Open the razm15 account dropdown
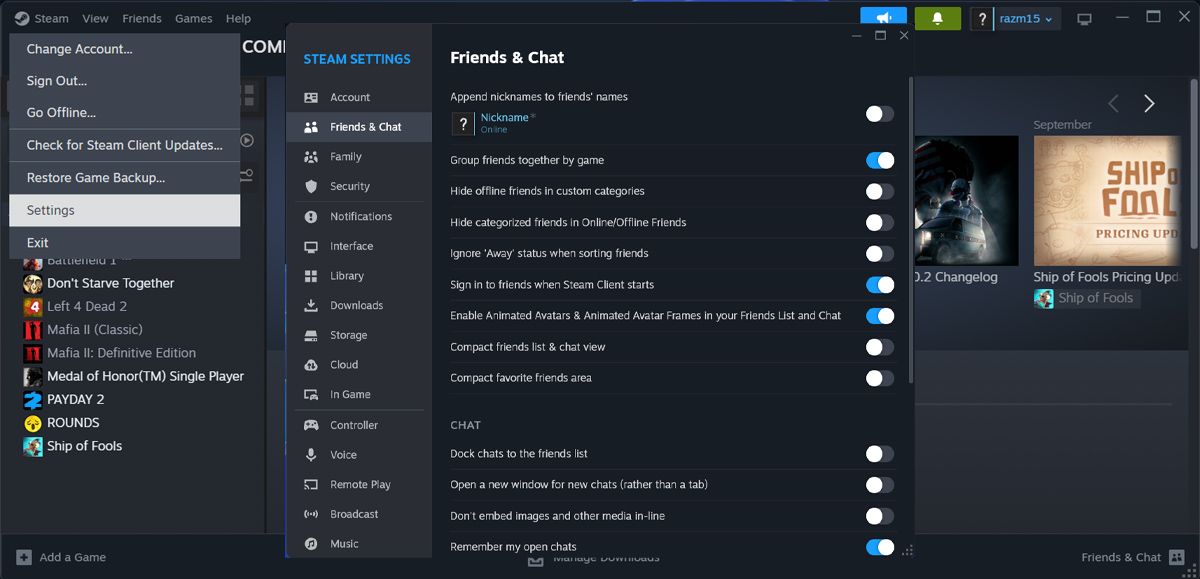 [1027, 19]
